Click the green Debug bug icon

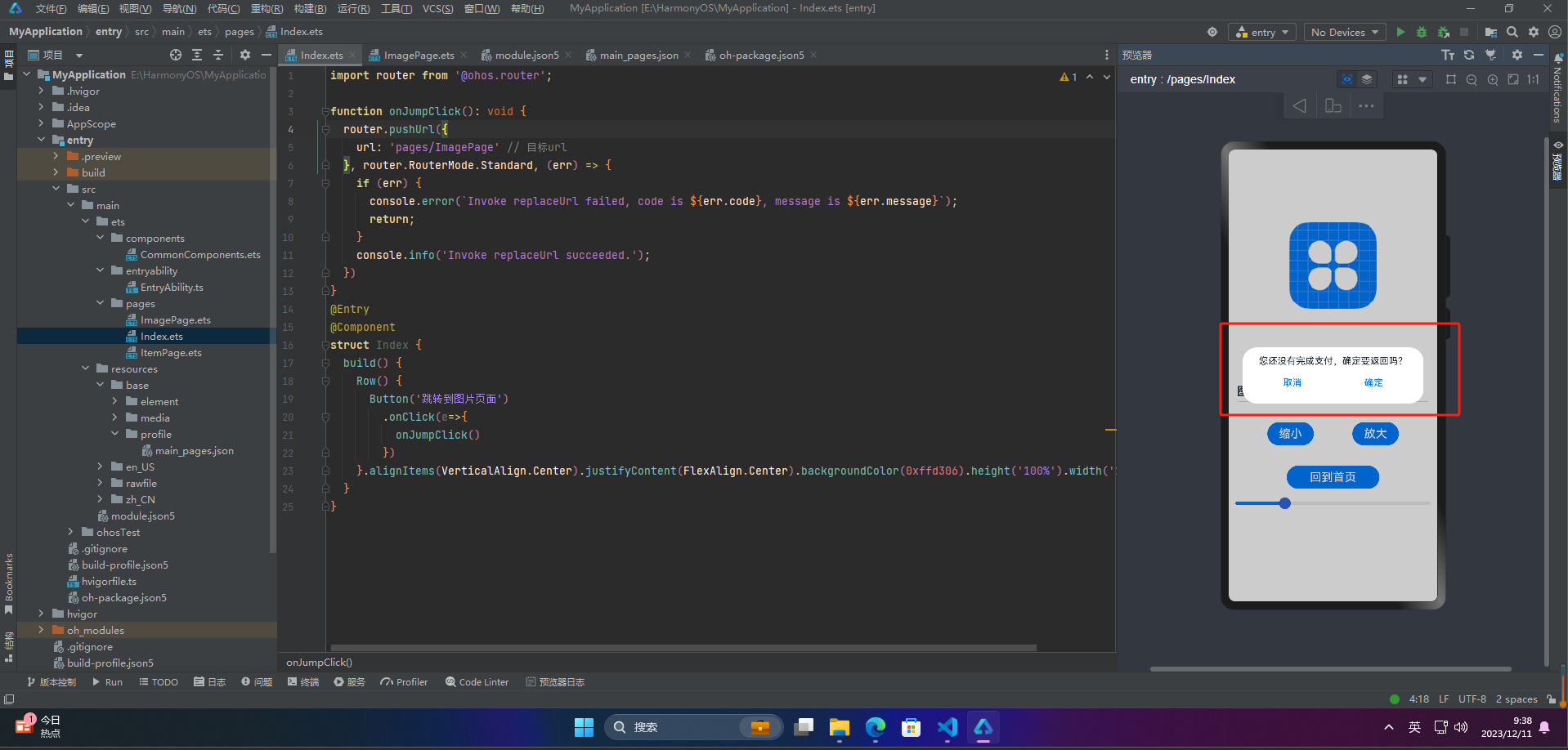(x=1422, y=32)
